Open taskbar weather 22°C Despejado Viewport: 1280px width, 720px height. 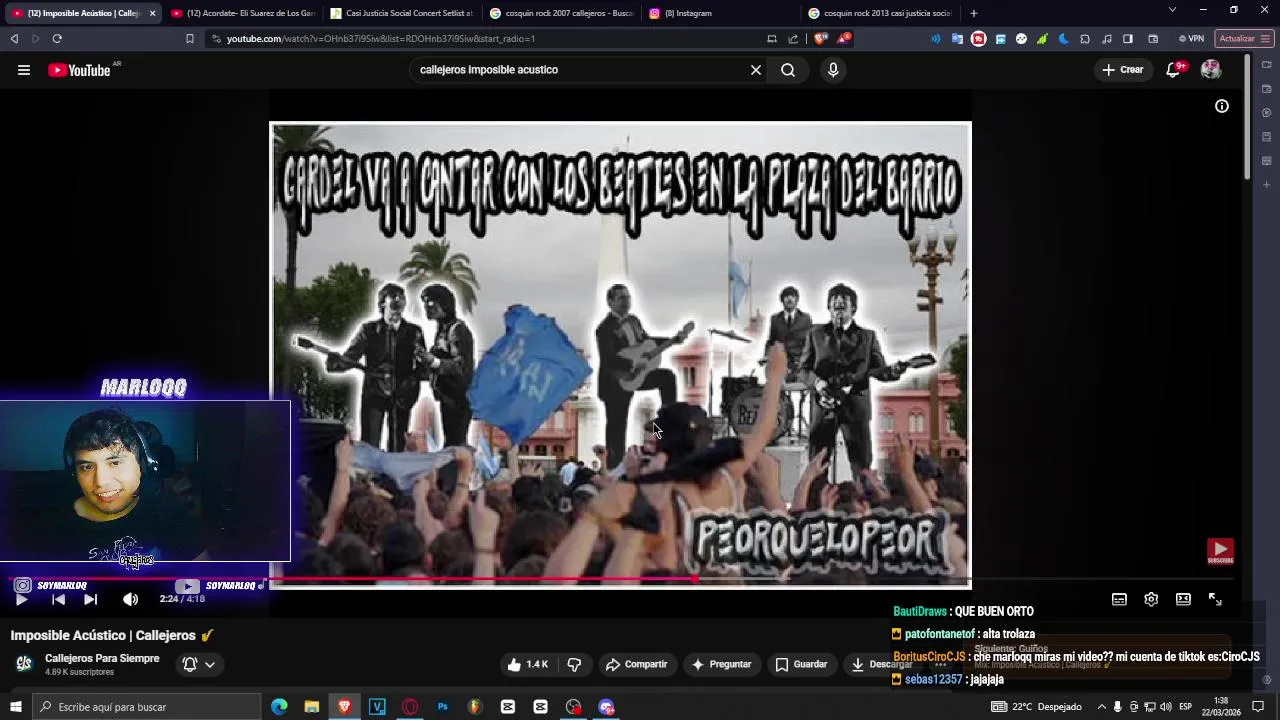[1037, 707]
